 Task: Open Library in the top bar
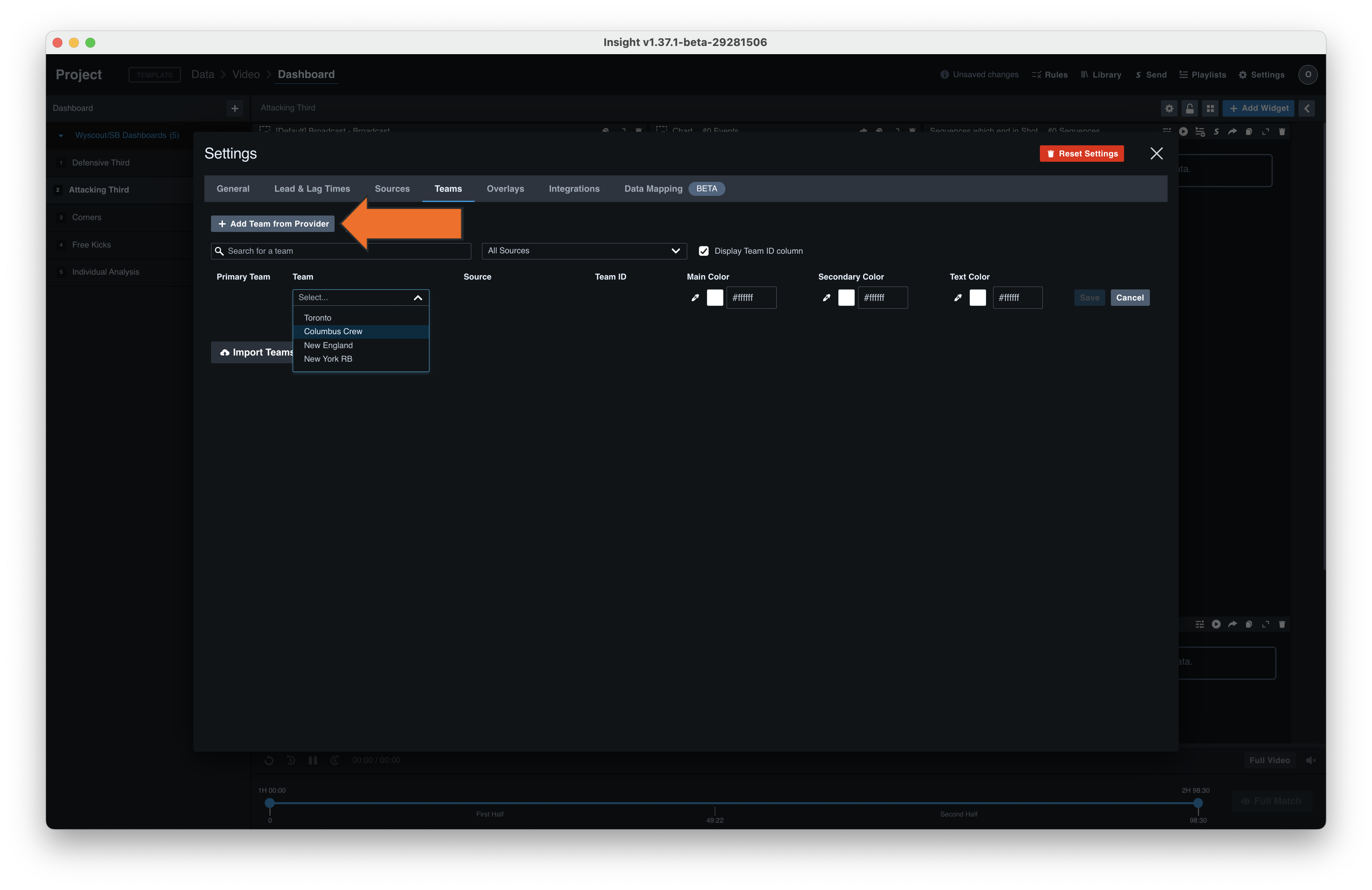[x=1101, y=74]
